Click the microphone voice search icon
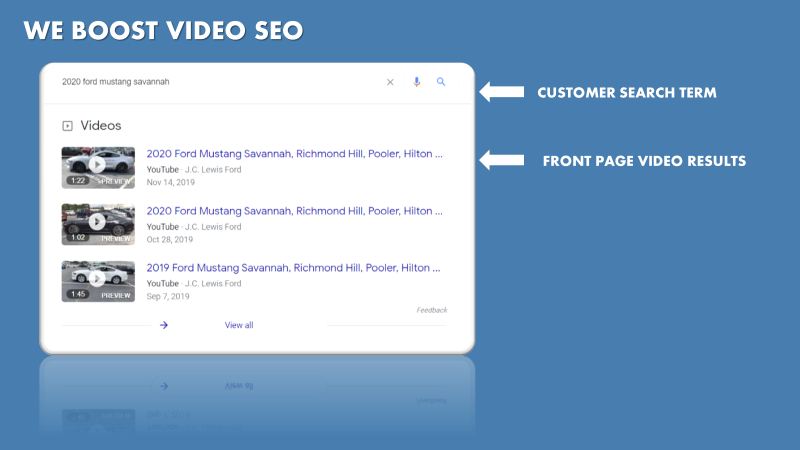800x450 pixels. coord(417,82)
